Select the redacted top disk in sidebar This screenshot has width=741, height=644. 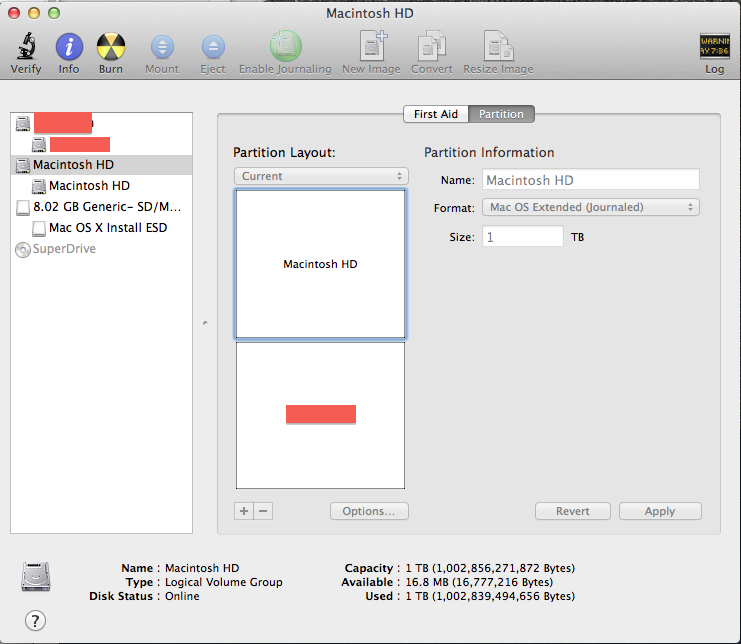point(101,123)
